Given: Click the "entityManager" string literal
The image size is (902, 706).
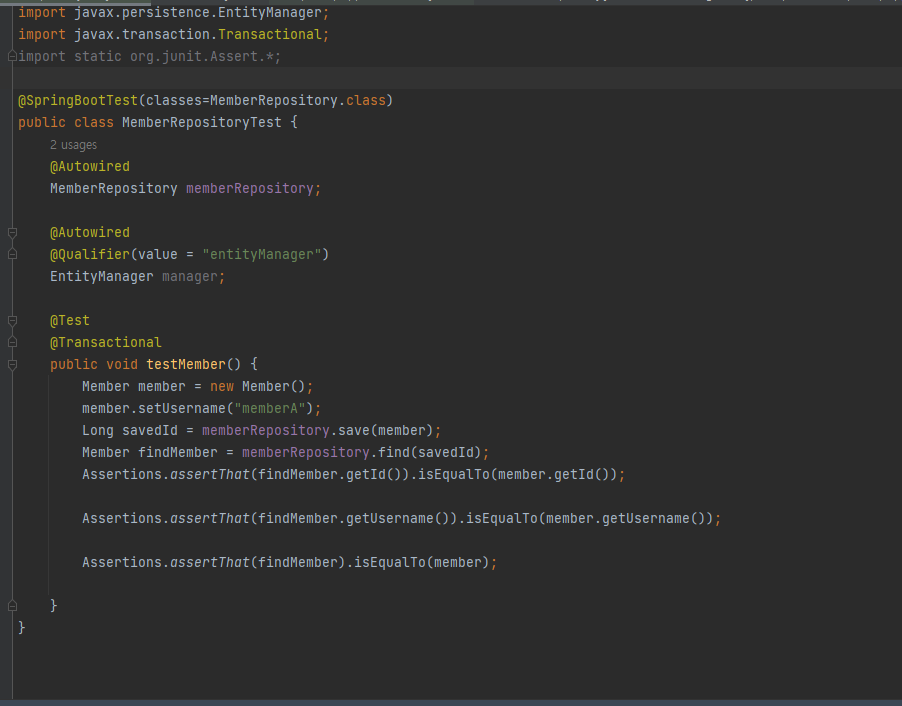Looking at the screenshot, I should (x=261, y=254).
